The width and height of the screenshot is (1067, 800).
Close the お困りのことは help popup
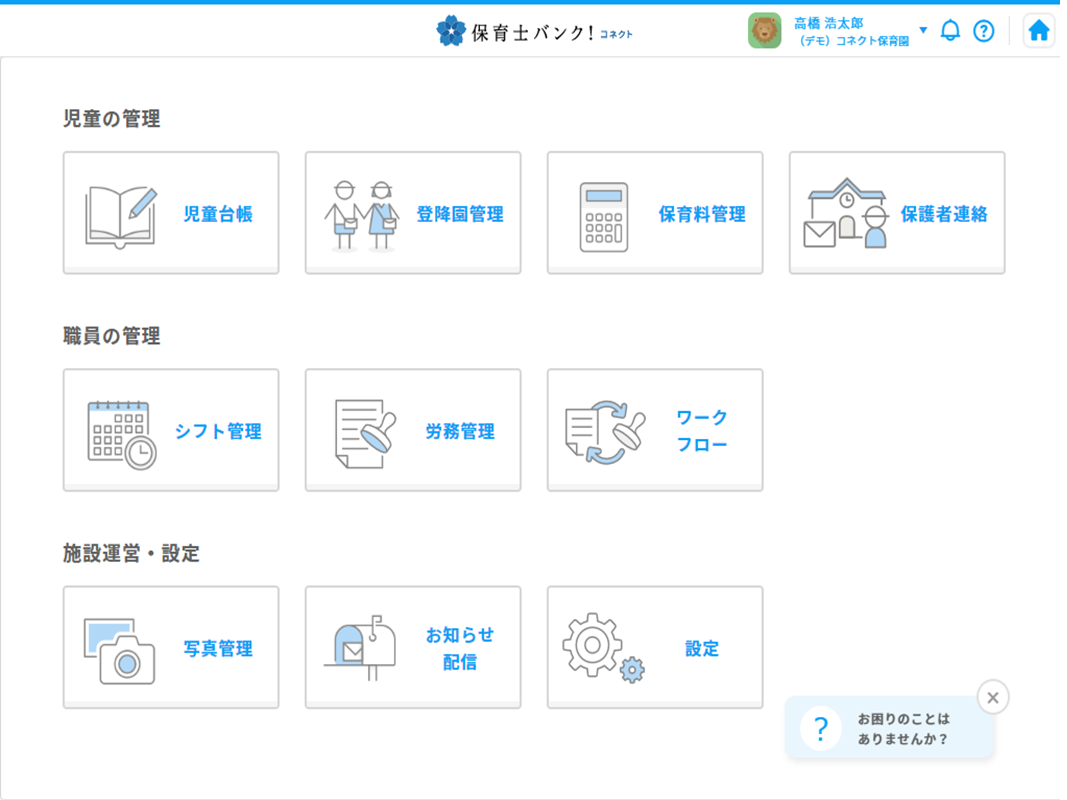[992, 697]
